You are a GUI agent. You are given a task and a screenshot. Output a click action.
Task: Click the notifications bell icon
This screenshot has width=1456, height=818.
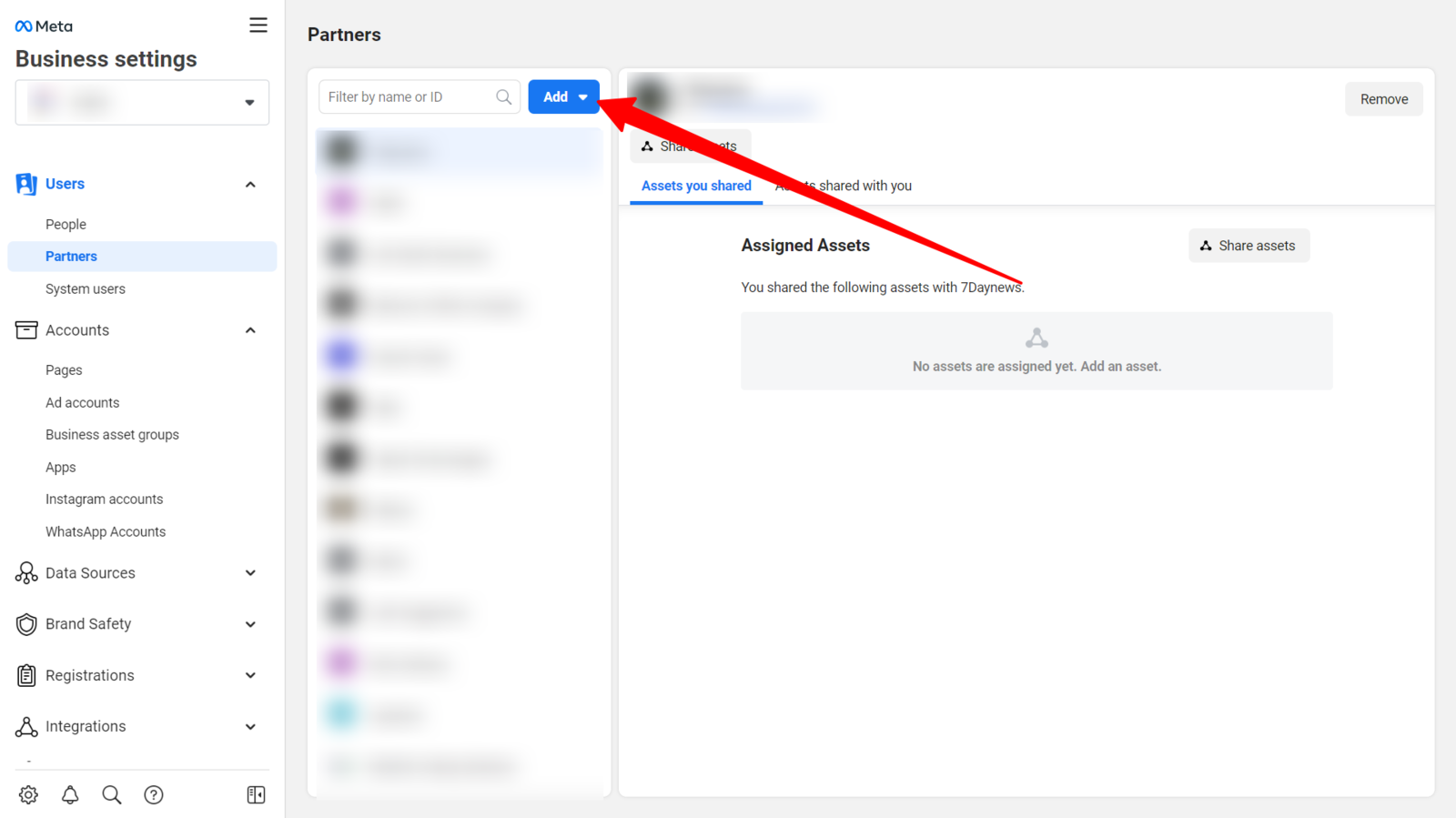coord(70,794)
